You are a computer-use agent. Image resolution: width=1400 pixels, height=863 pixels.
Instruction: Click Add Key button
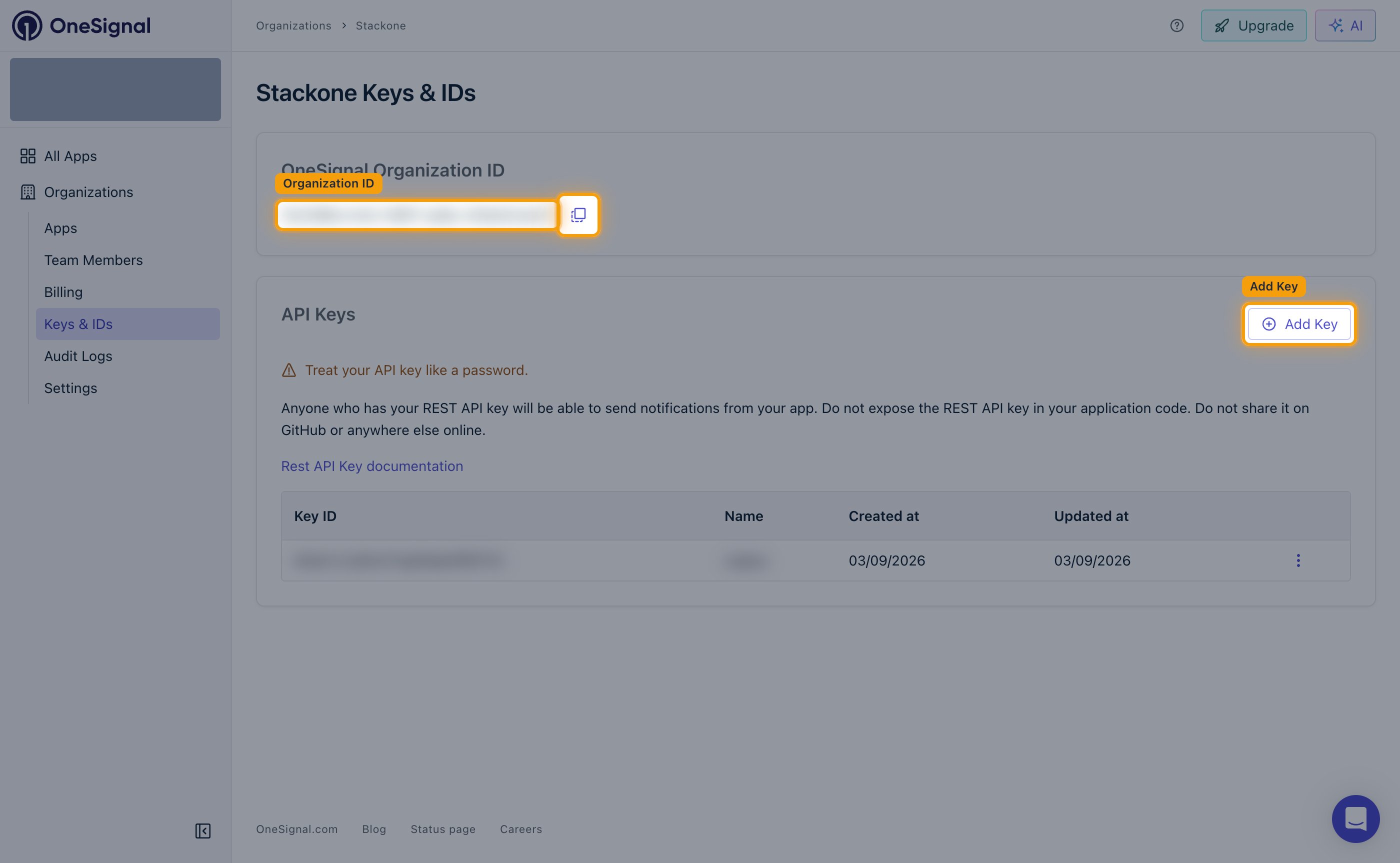click(x=1298, y=324)
